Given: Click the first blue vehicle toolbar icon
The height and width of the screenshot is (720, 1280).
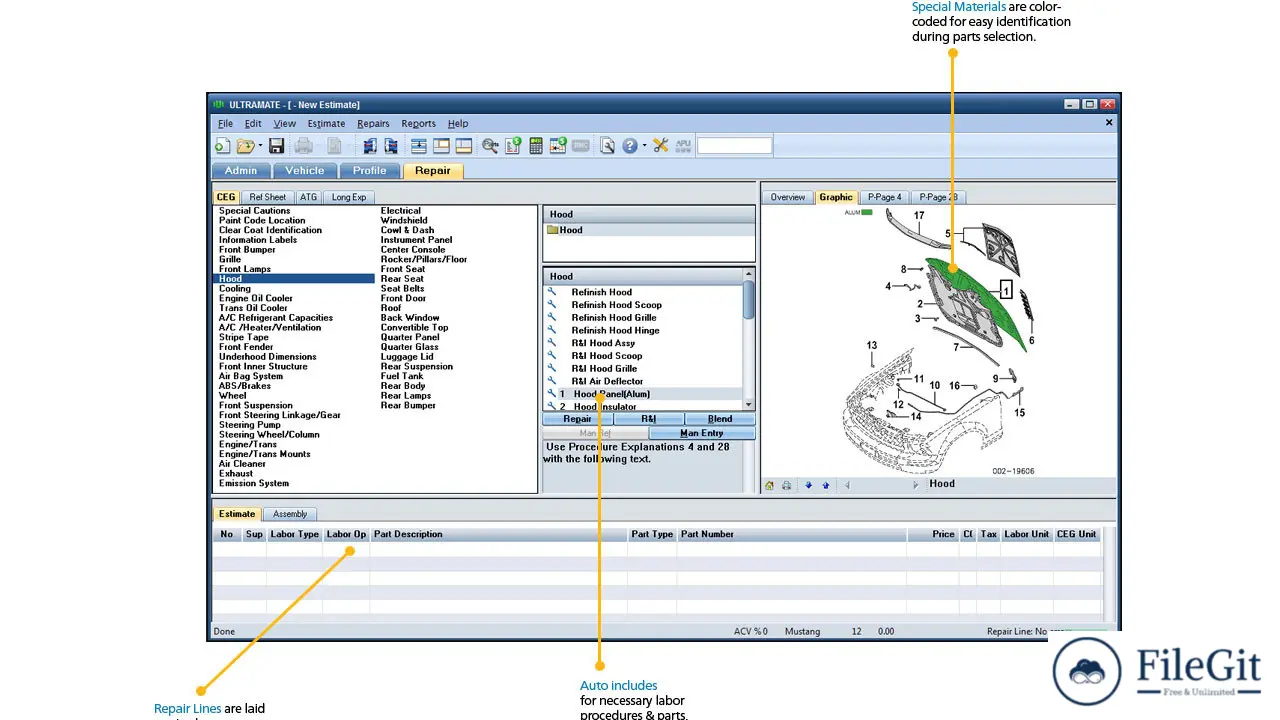Looking at the screenshot, I should (369, 146).
